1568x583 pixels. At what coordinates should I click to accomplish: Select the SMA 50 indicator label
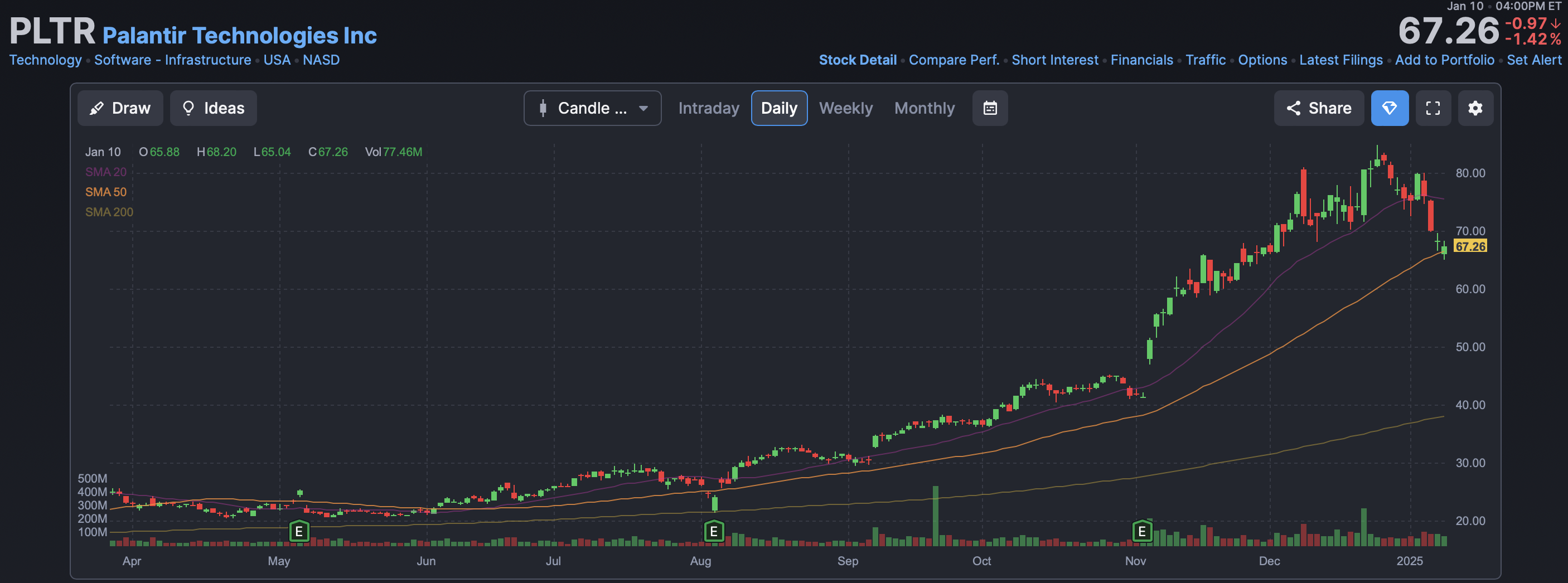[106, 192]
